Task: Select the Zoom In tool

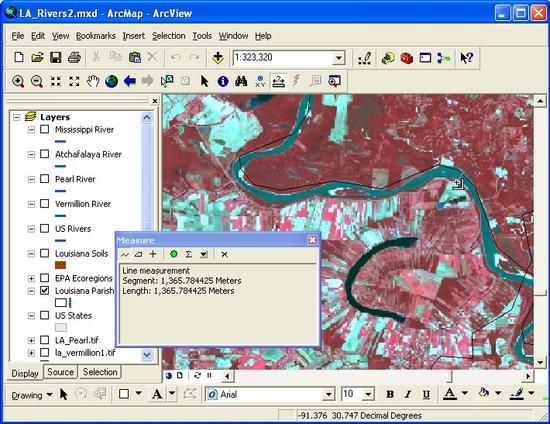Action: (18, 81)
